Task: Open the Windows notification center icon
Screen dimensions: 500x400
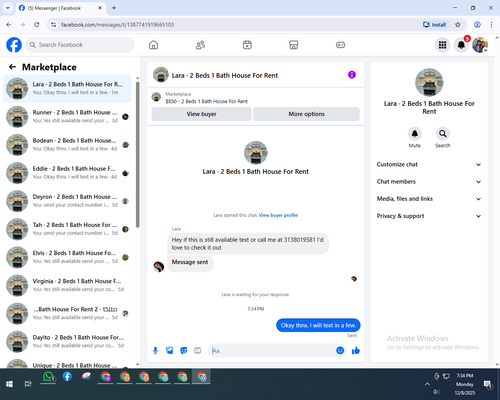Action: point(488,385)
